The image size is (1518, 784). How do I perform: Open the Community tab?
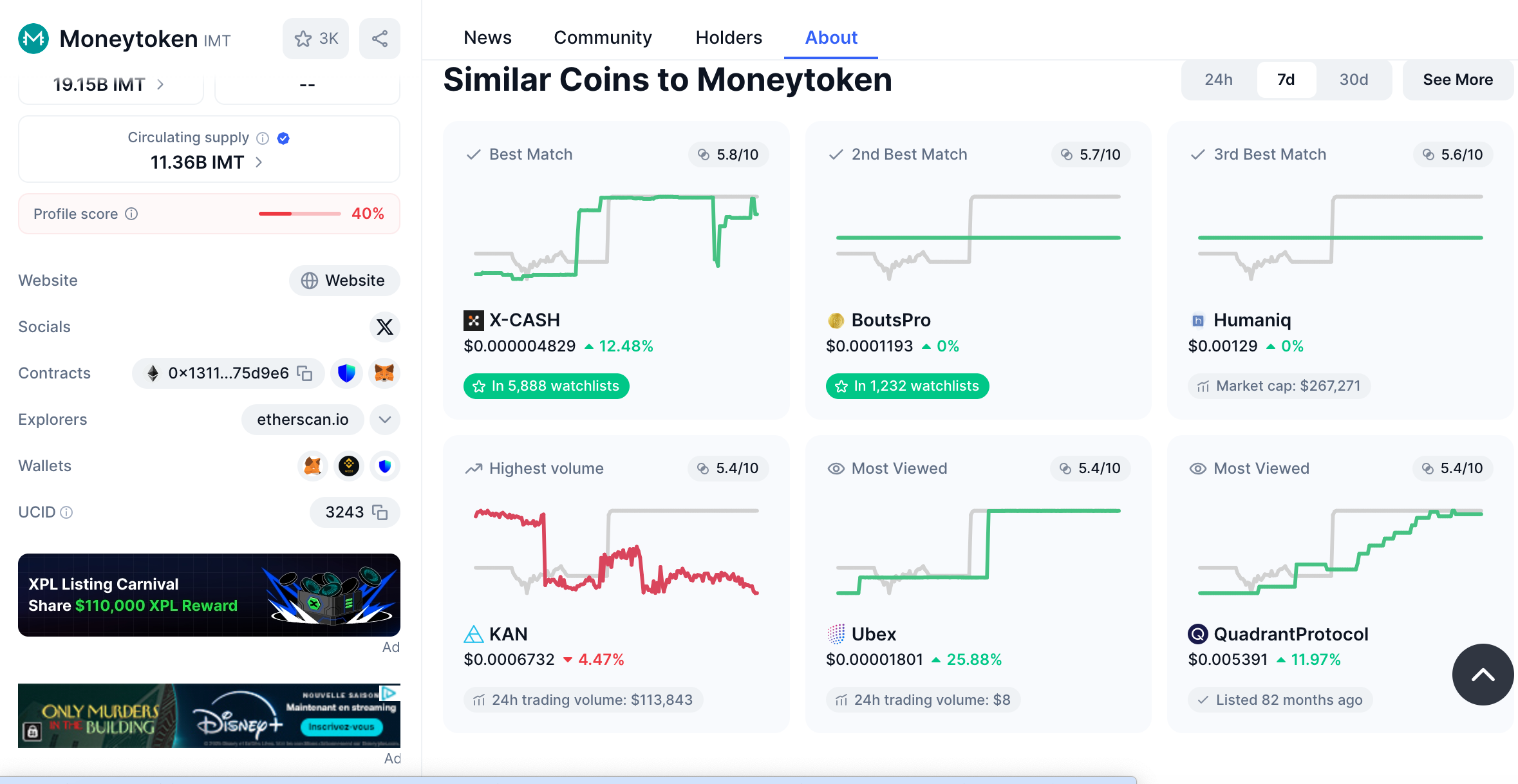click(603, 37)
